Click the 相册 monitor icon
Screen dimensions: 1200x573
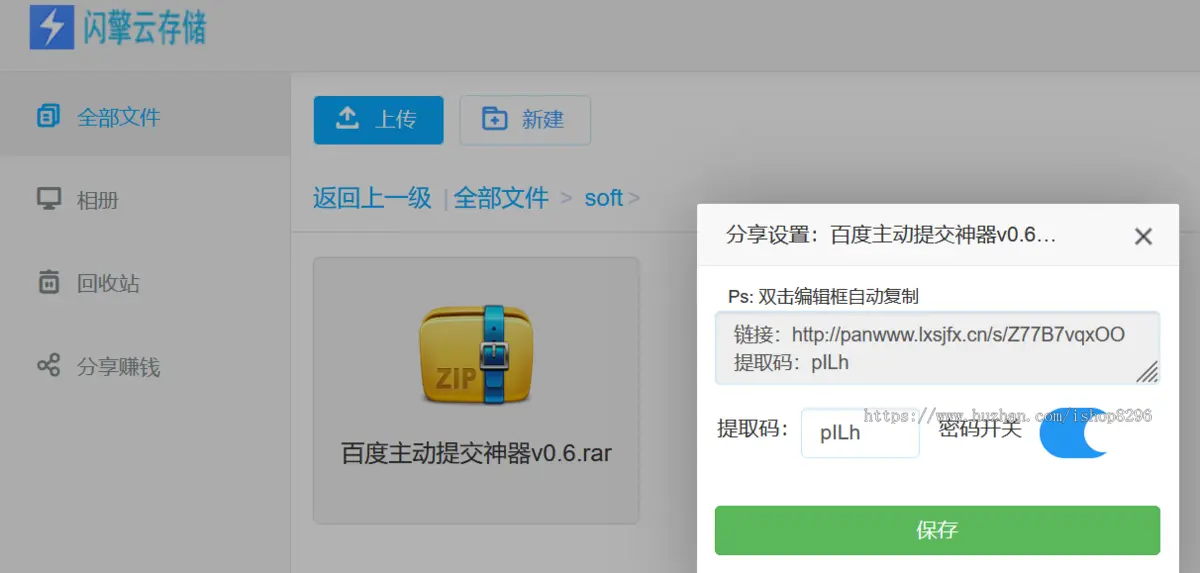click(48, 199)
